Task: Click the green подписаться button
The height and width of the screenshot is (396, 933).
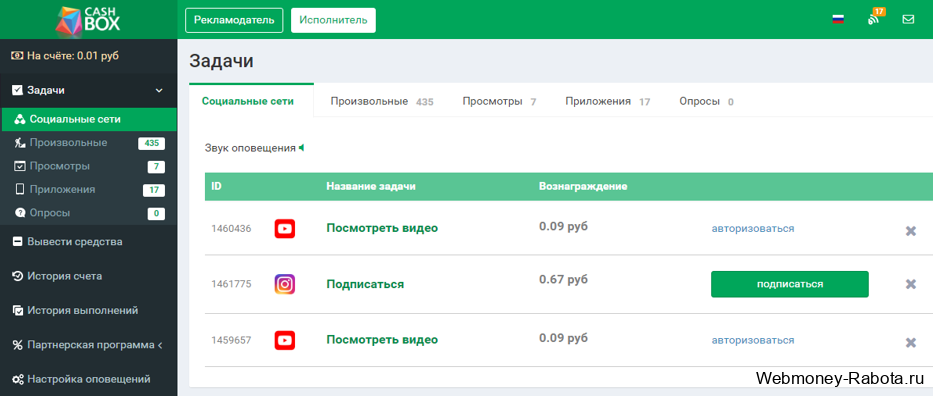Action: [x=790, y=284]
